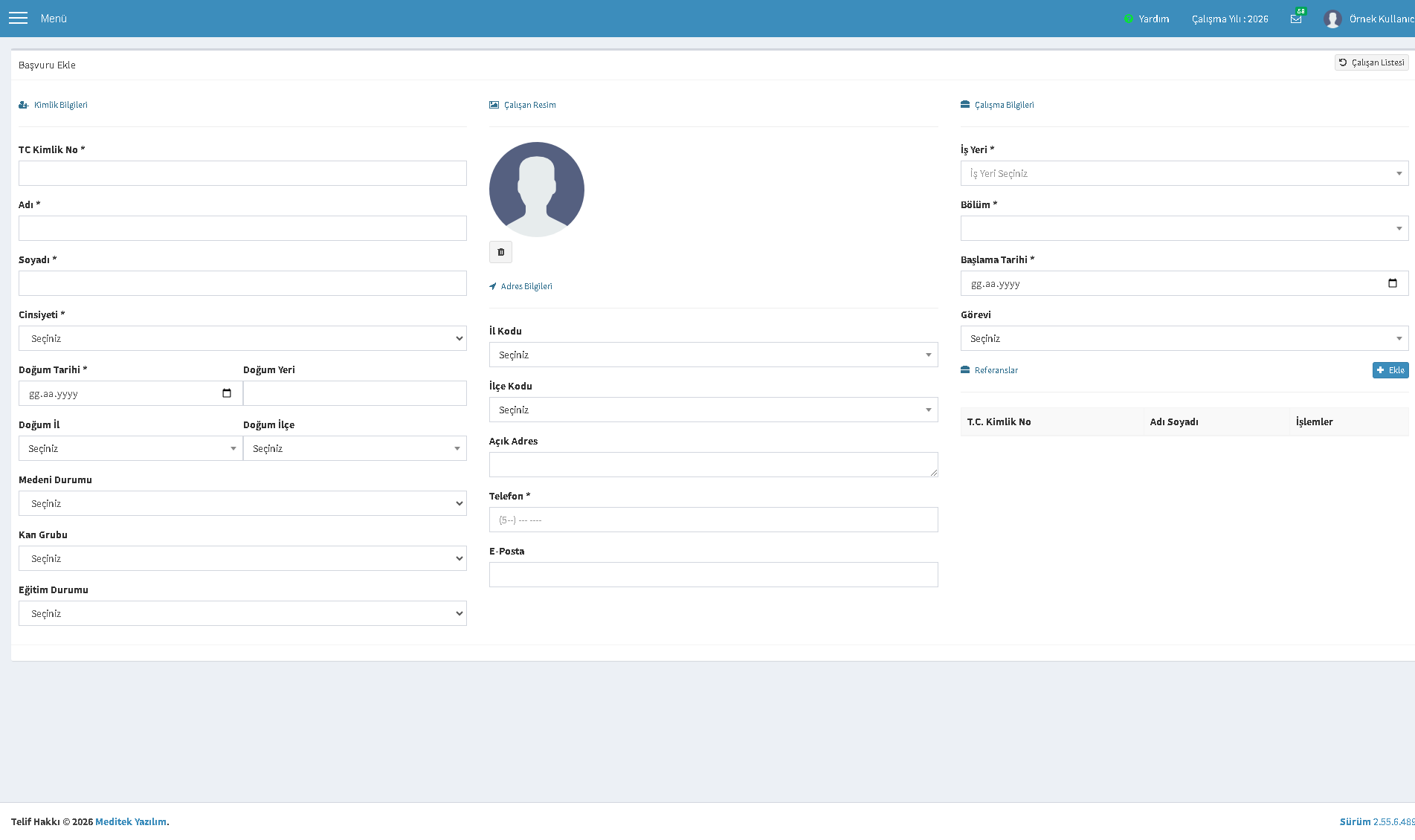Screen dimensions: 1415x840
Task: Follow the Meditek Yazılım footer link
Action: coord(131,821)
